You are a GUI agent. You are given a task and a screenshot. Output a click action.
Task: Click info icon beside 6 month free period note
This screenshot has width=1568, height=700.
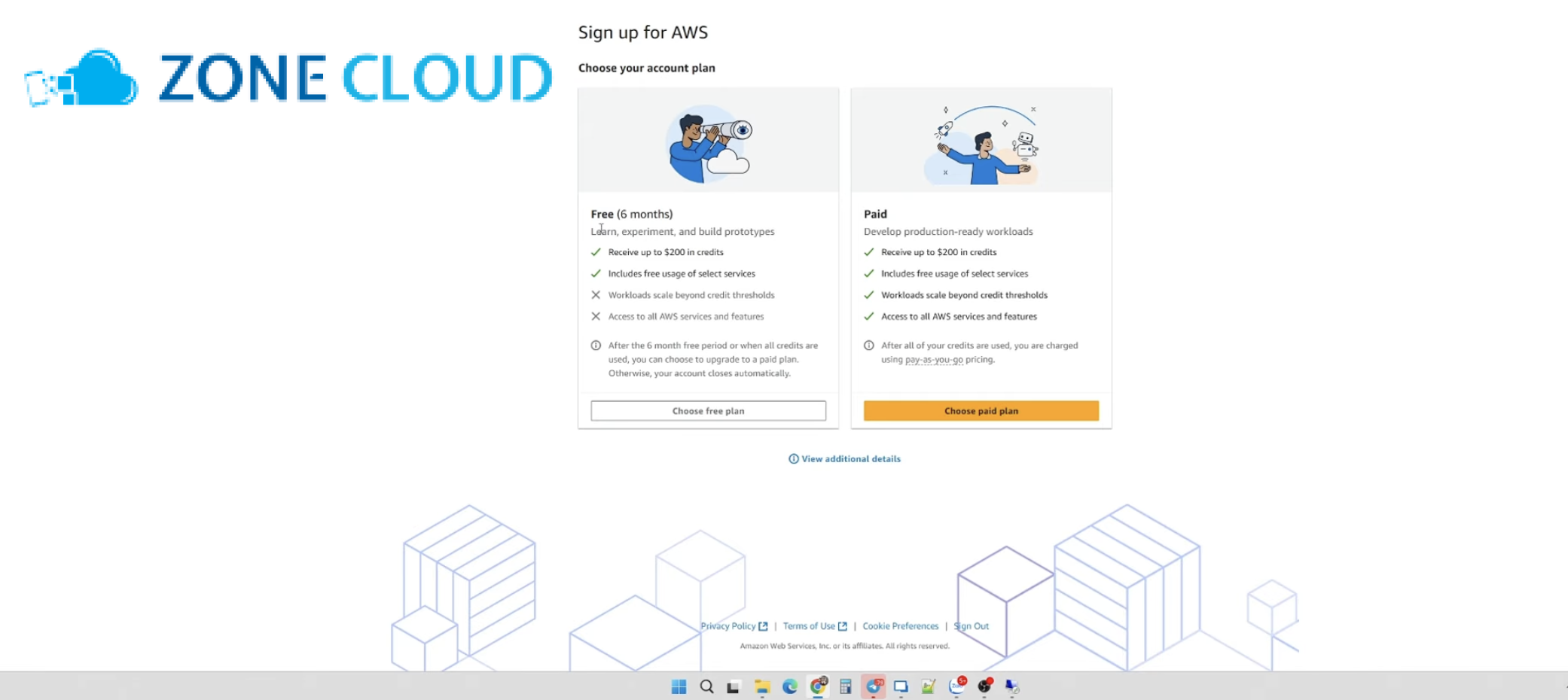(596, 345)
